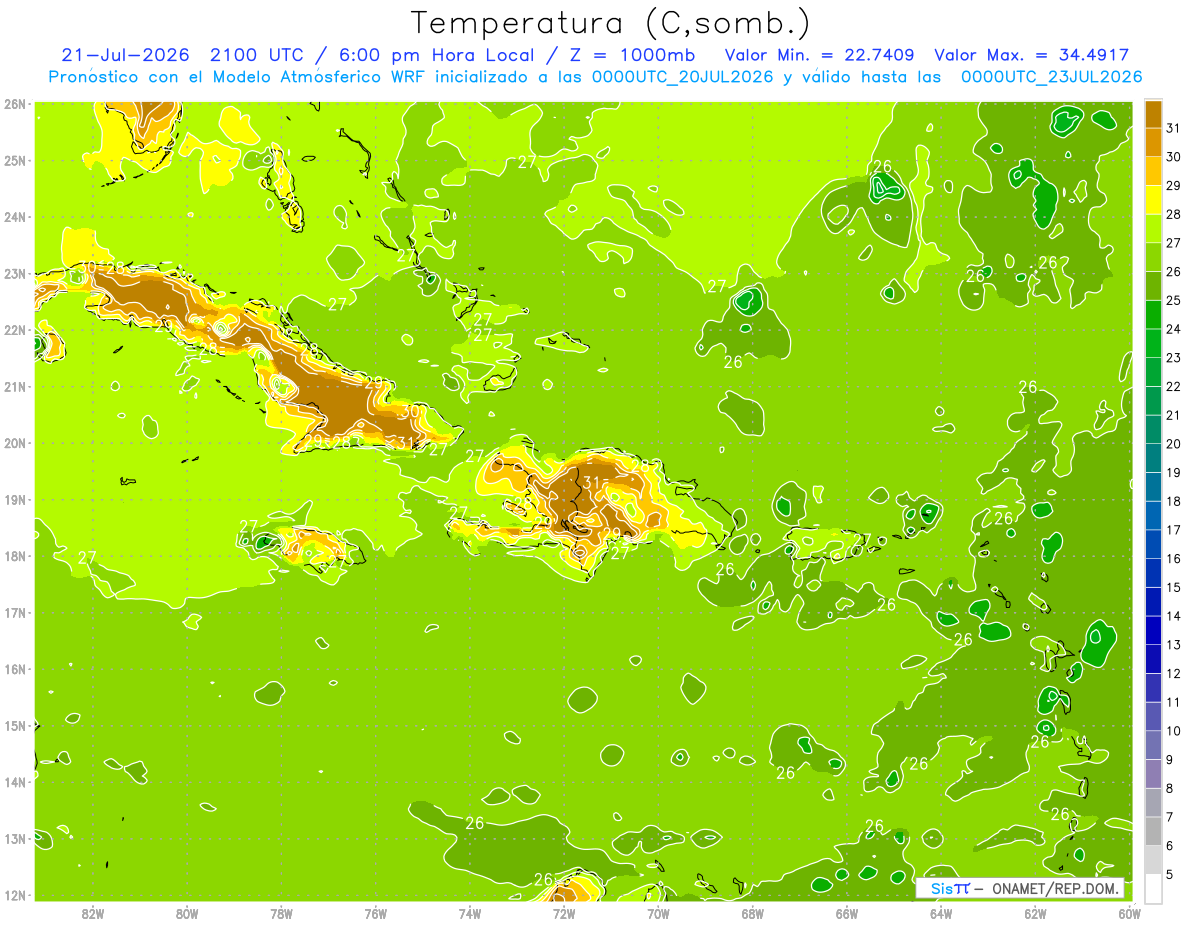Pick the yellow swatch between 28 and 29

tap(1153, 199)
